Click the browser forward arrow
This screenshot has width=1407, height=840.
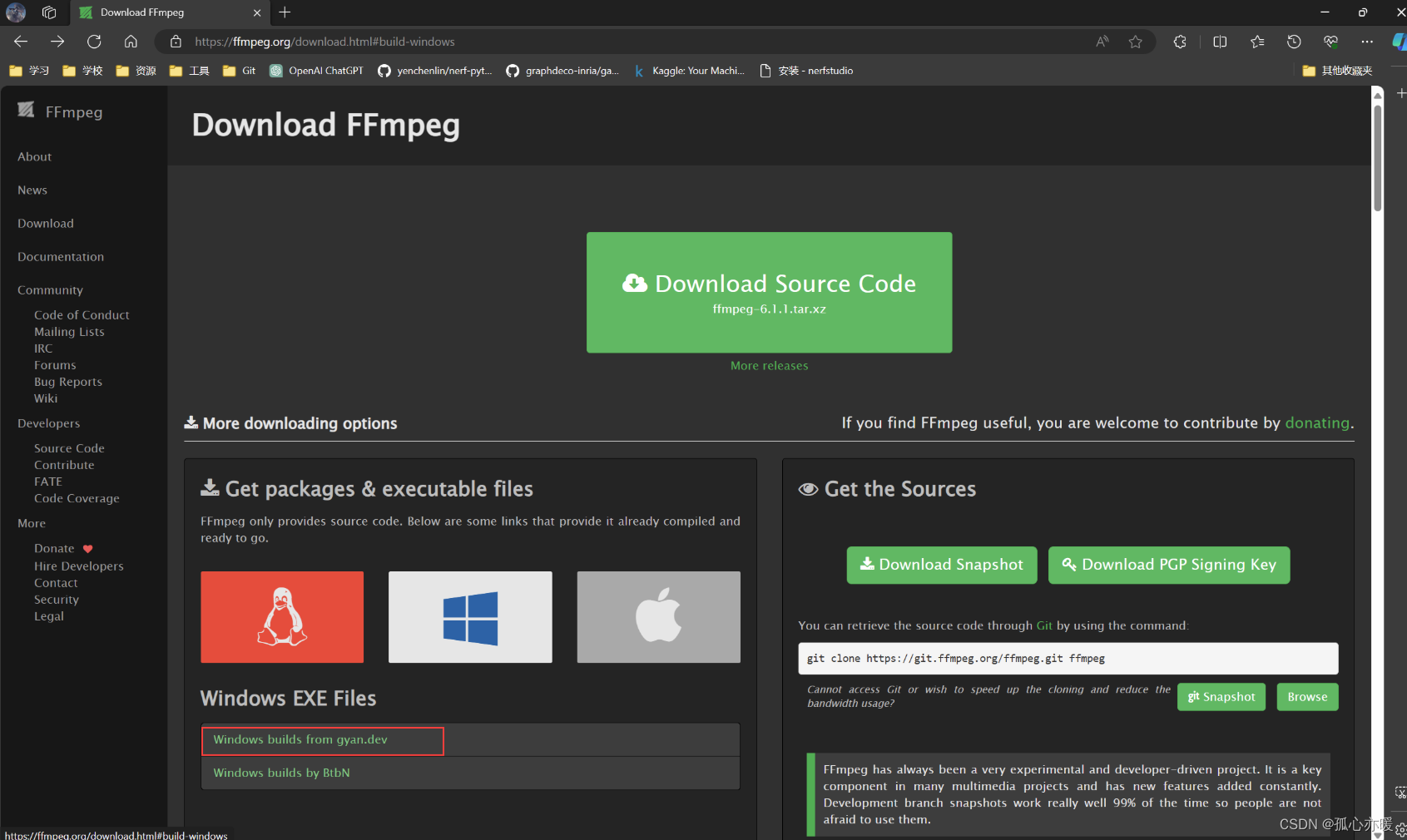[57, 42]
